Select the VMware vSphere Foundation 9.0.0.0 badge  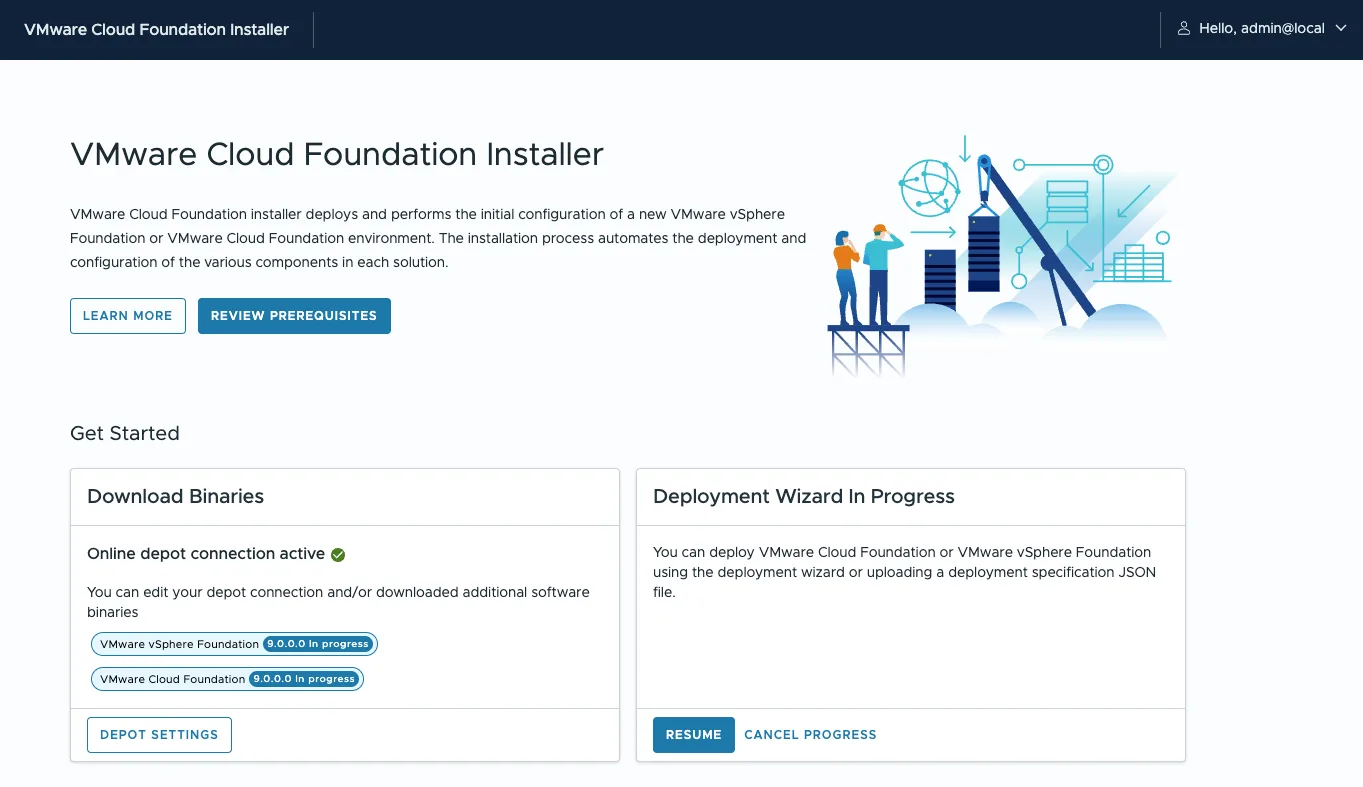tap(234, 644)
